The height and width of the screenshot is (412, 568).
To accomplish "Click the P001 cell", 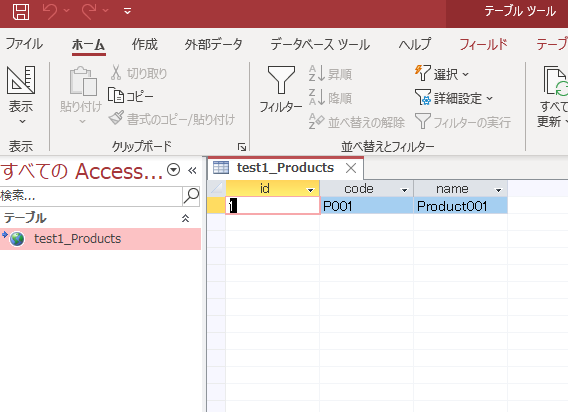I will tap(367, 205).
